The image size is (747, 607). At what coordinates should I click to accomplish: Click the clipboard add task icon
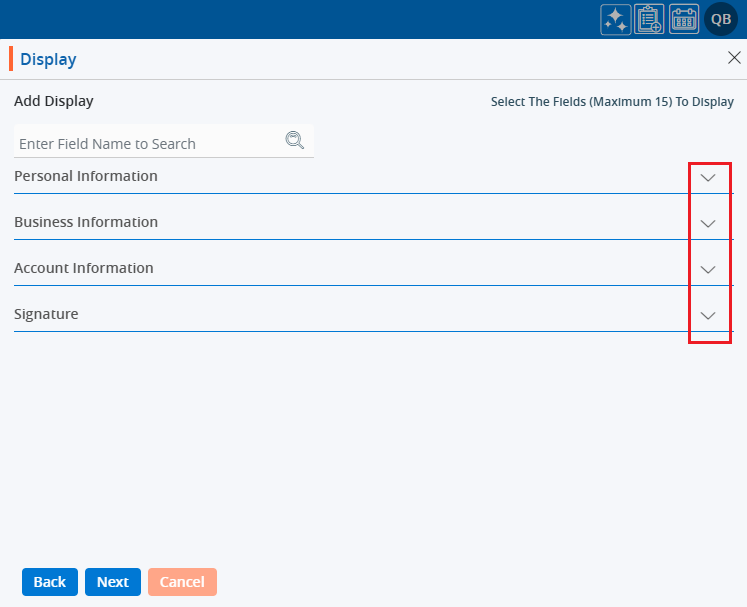click(x=650, y=19)
